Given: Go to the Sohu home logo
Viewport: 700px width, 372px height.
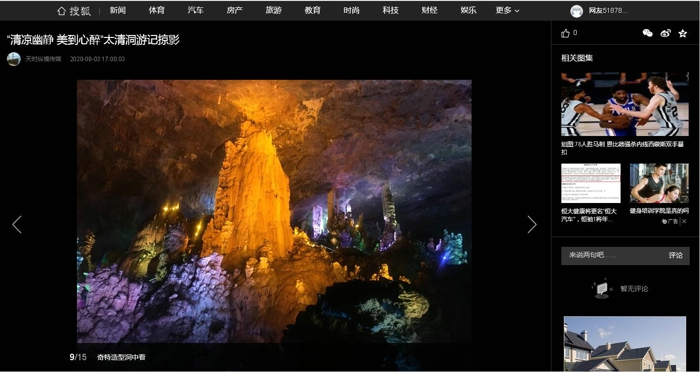Looking at the screenshot, I should [74, 11].
